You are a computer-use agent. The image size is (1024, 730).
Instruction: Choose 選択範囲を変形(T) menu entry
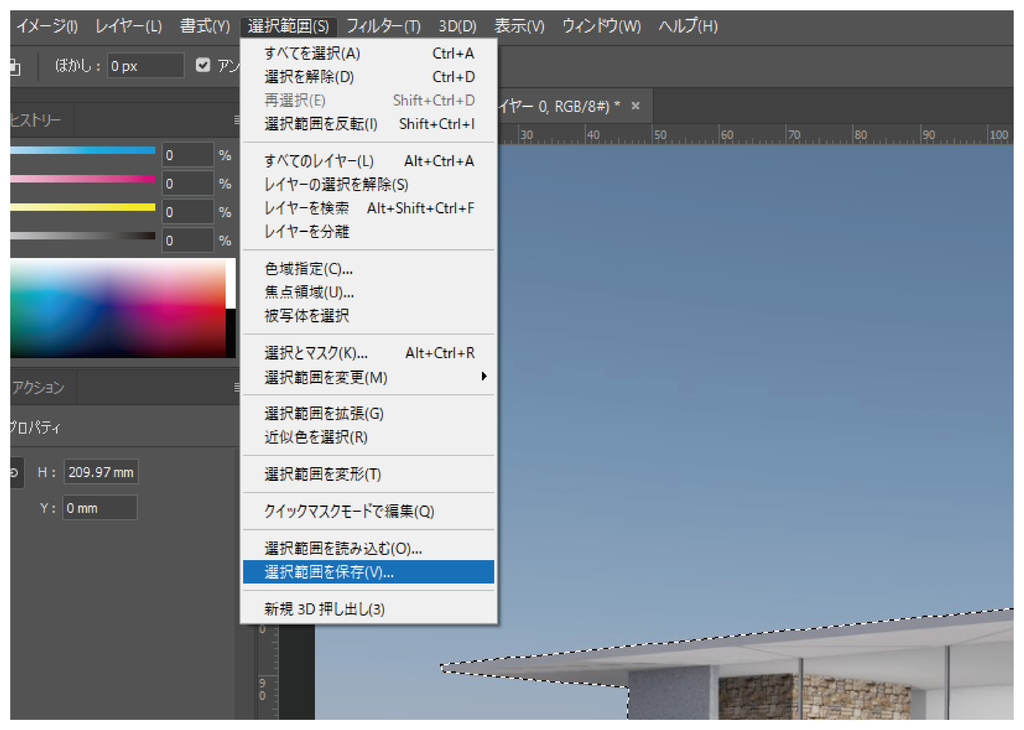(369, 475)
